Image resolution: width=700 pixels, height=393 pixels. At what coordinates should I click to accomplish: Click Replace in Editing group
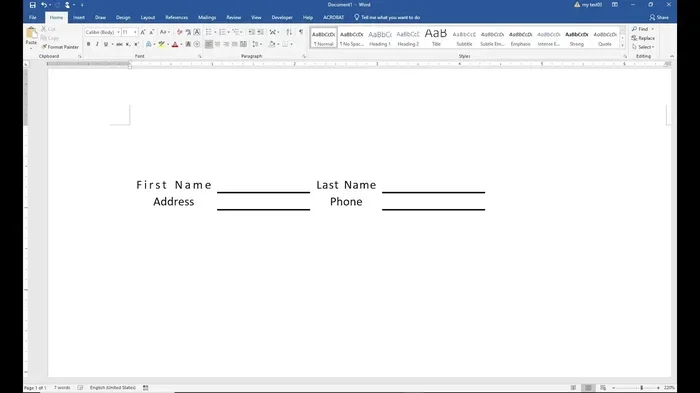pyautogui.click(x=643, y=38)
